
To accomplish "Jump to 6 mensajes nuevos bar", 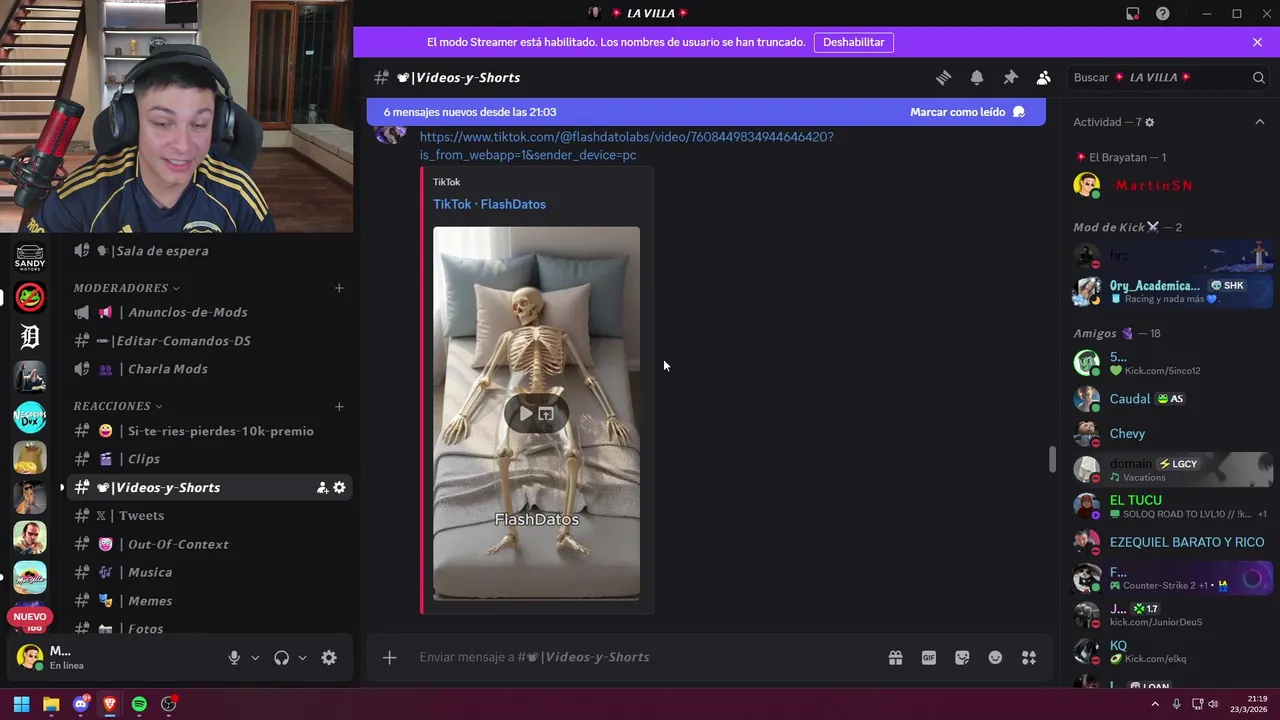I will click(x=706, y=112).
